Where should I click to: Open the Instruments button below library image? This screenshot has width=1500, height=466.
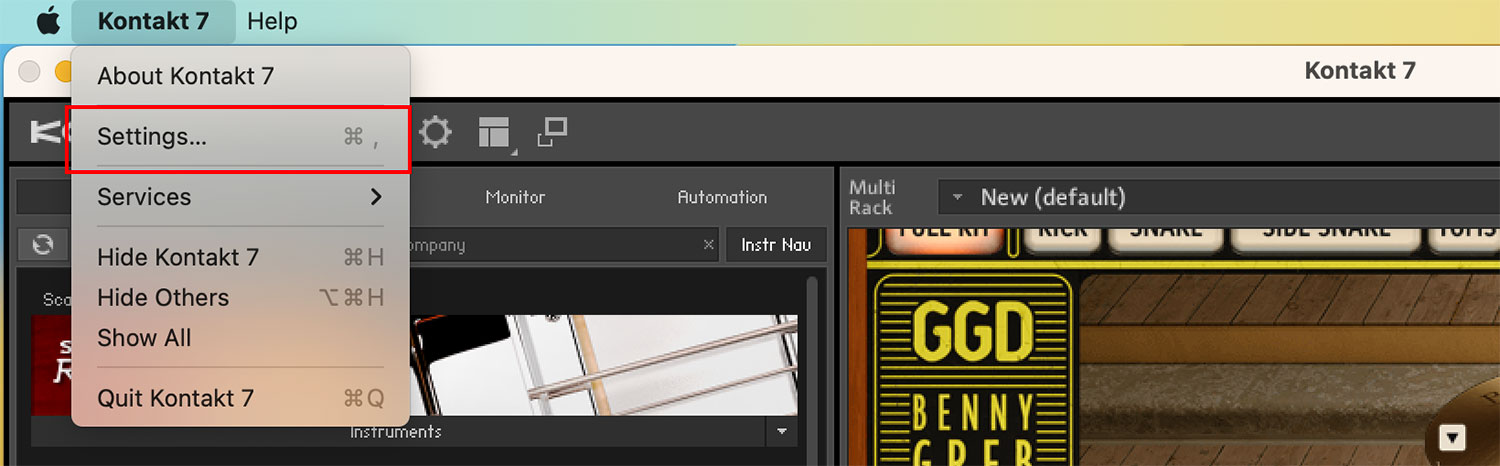[396, 432]
